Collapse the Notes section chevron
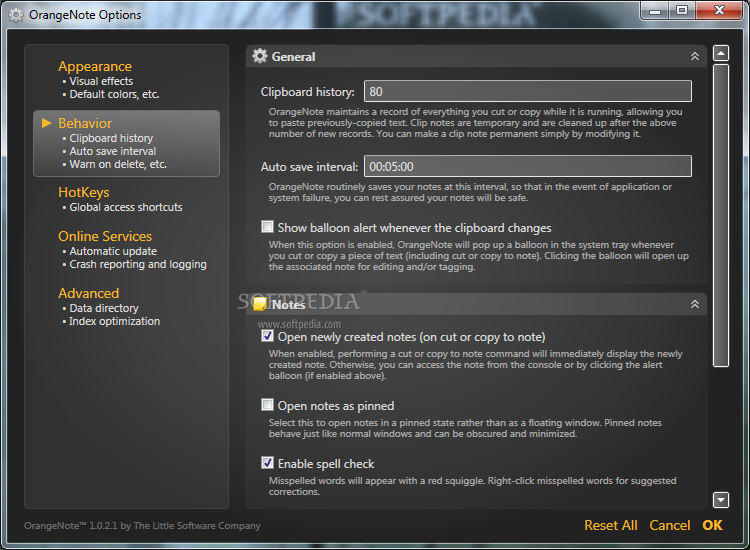 click(x=695, y=304)
